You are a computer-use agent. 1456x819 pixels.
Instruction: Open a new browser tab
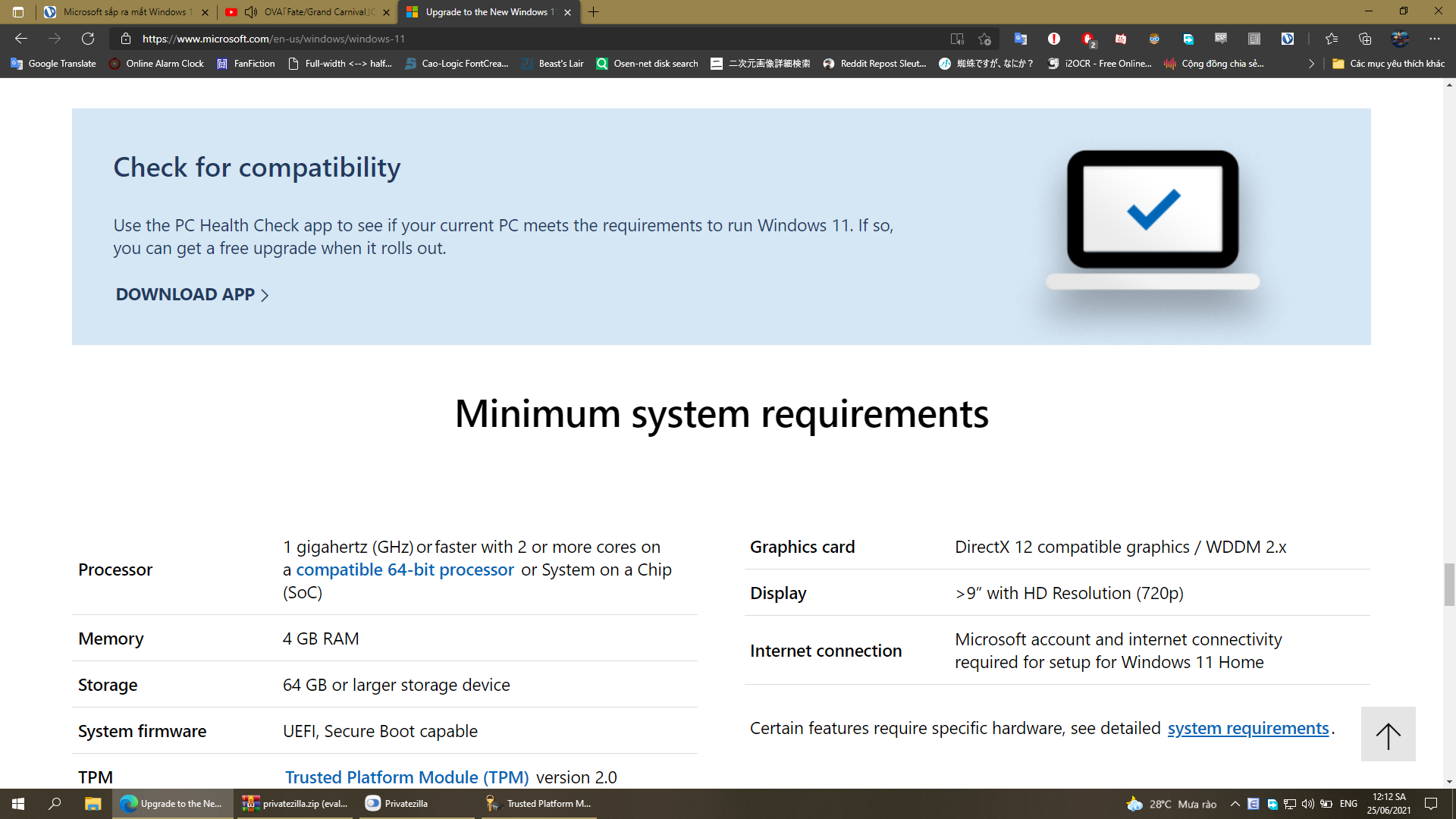(593, 12)
